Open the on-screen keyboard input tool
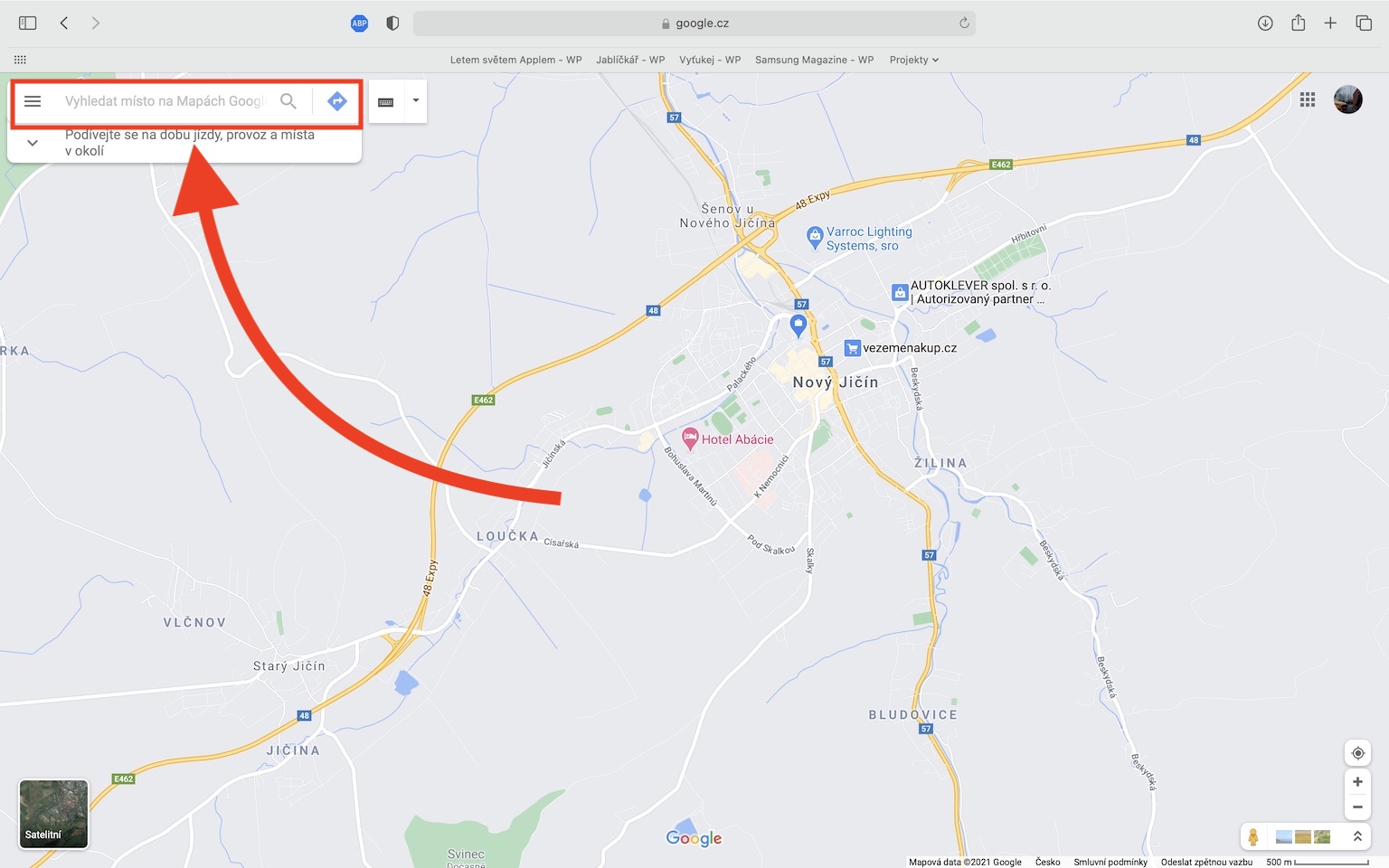Screen dimensions: 1389x868 tap(386, 102)
